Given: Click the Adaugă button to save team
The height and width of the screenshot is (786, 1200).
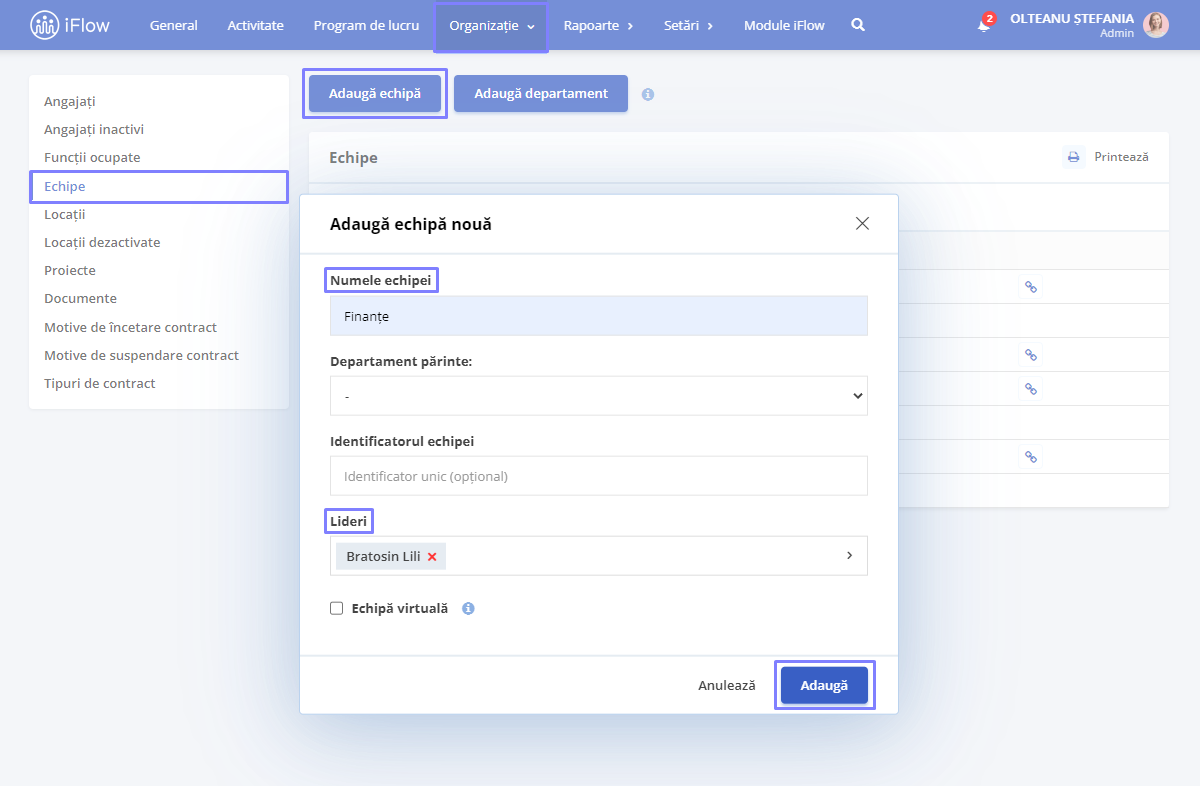Looking at the screenshot, I should [824, 685].
